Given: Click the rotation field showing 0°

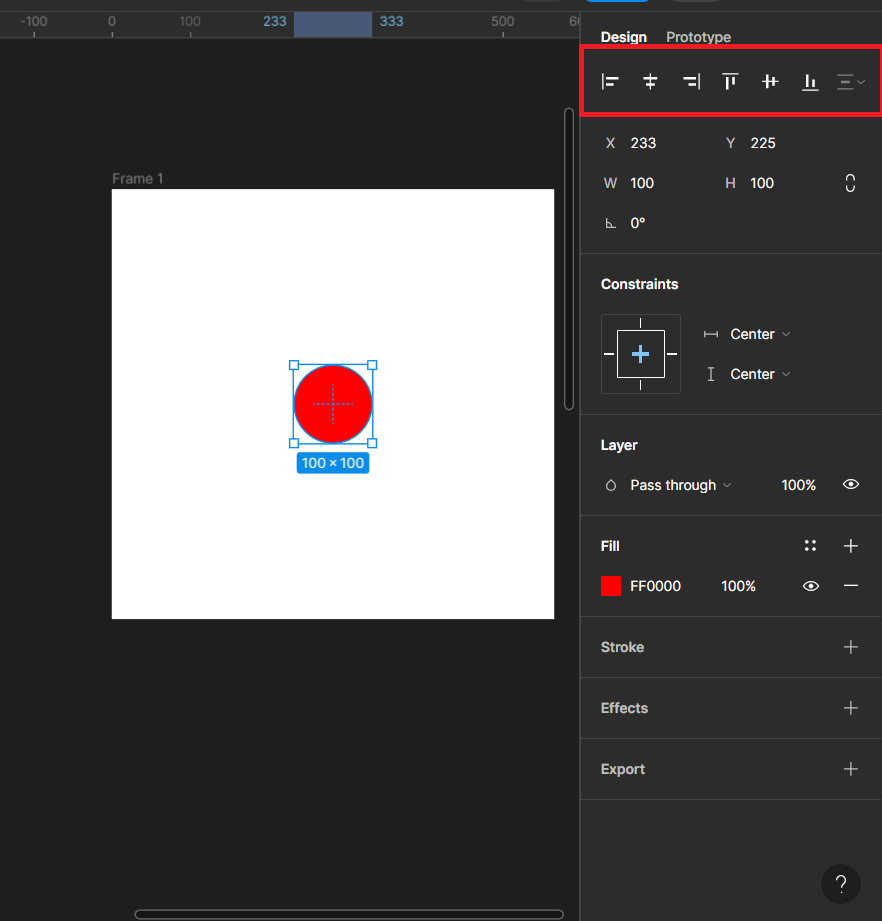Looking at the screenshot, I should 638,223.
